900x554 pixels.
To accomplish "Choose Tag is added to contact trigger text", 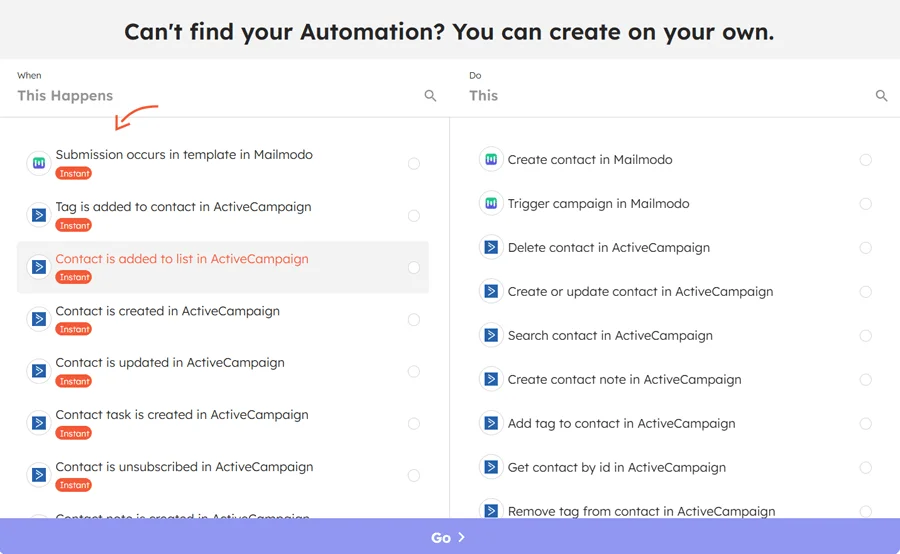I will (x=183, y=207).
